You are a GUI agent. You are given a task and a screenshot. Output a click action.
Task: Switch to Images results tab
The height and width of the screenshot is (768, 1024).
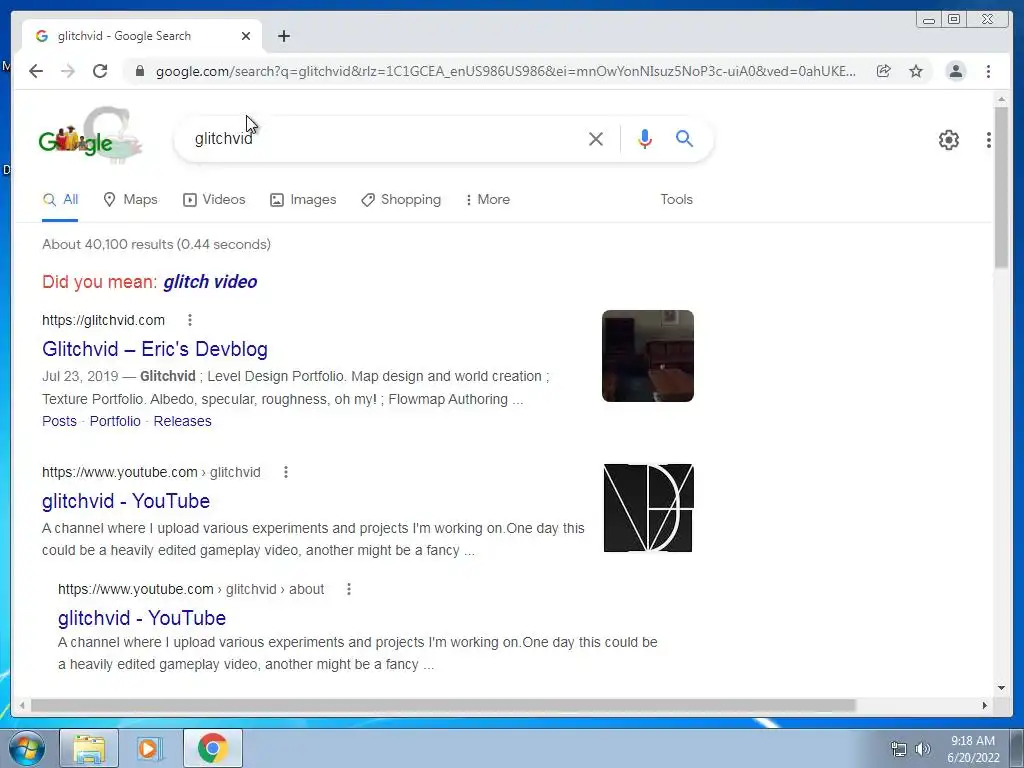(303, 199)
